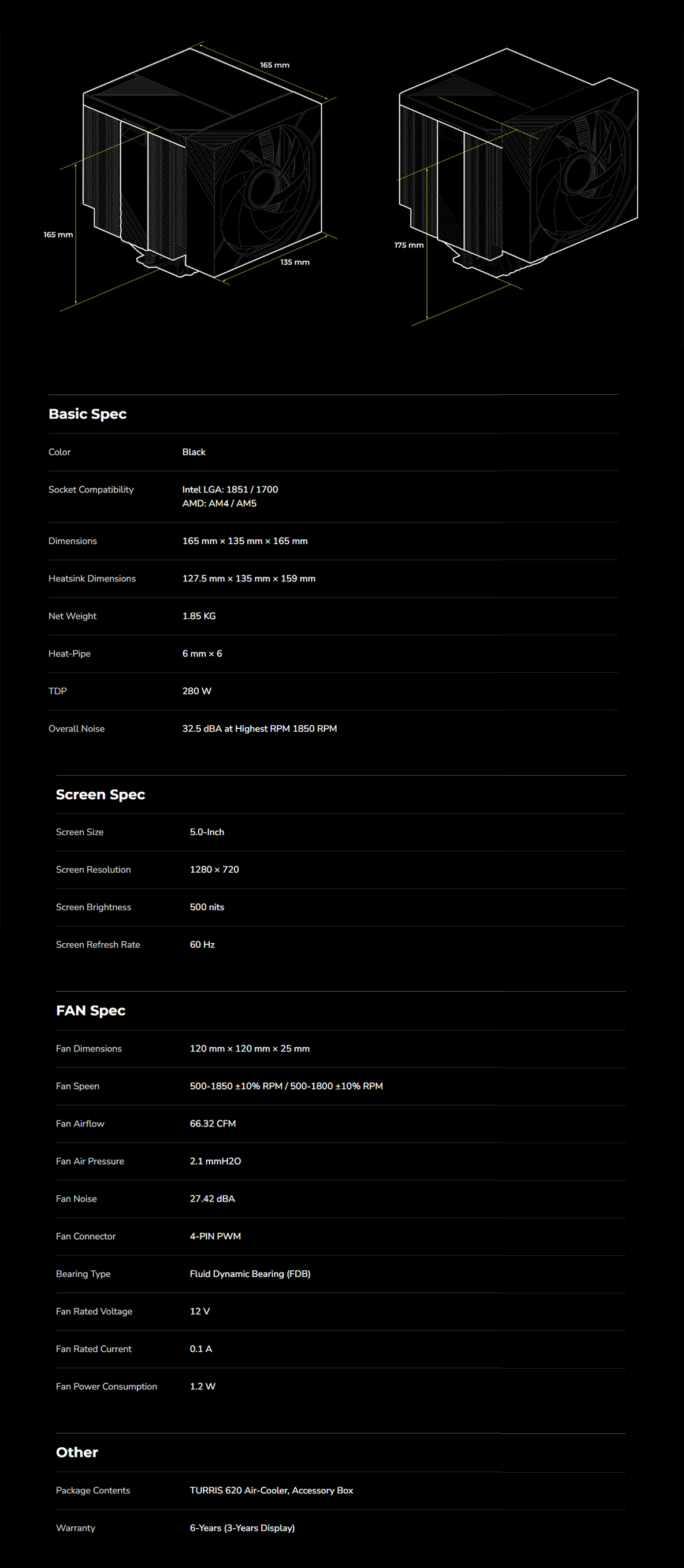Image resolution: width=684 pixels, height=1568 pixels.
Task: Select the Fan Airflow 66.32 CFM value
Action: pyautogui.click(x=213, y=1124)
